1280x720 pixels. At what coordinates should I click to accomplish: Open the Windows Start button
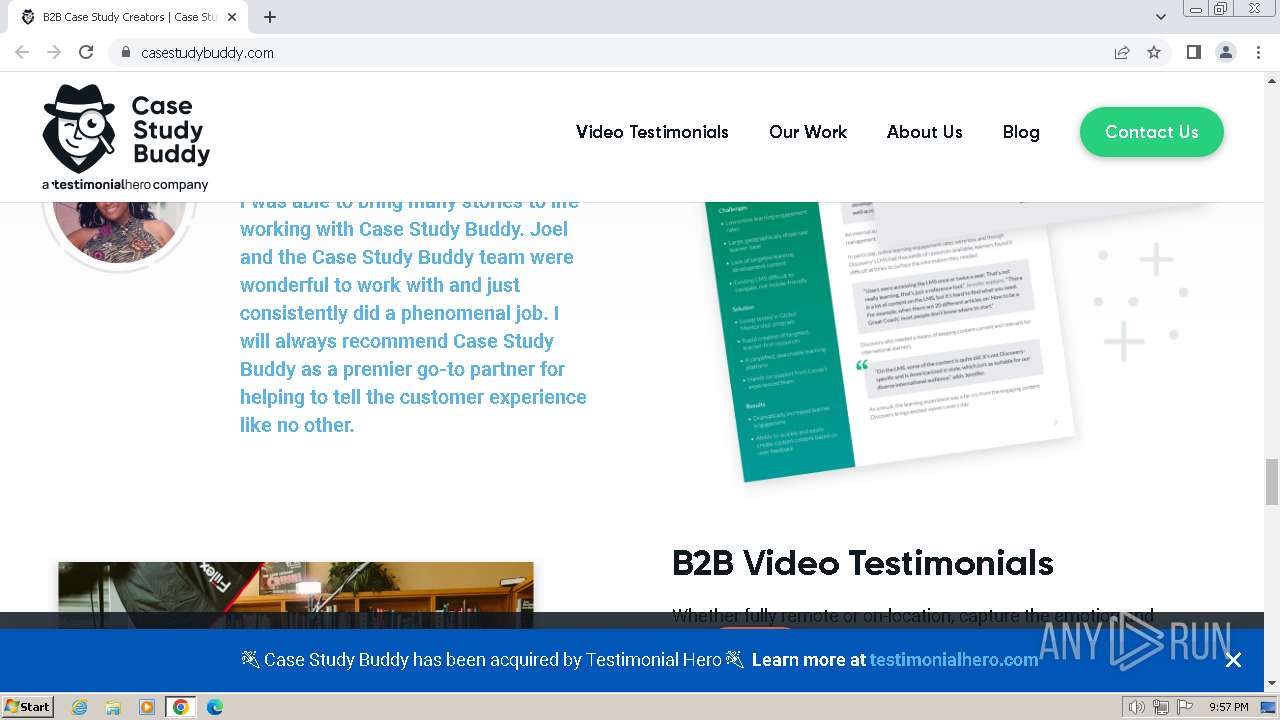[x=27, y=706]
